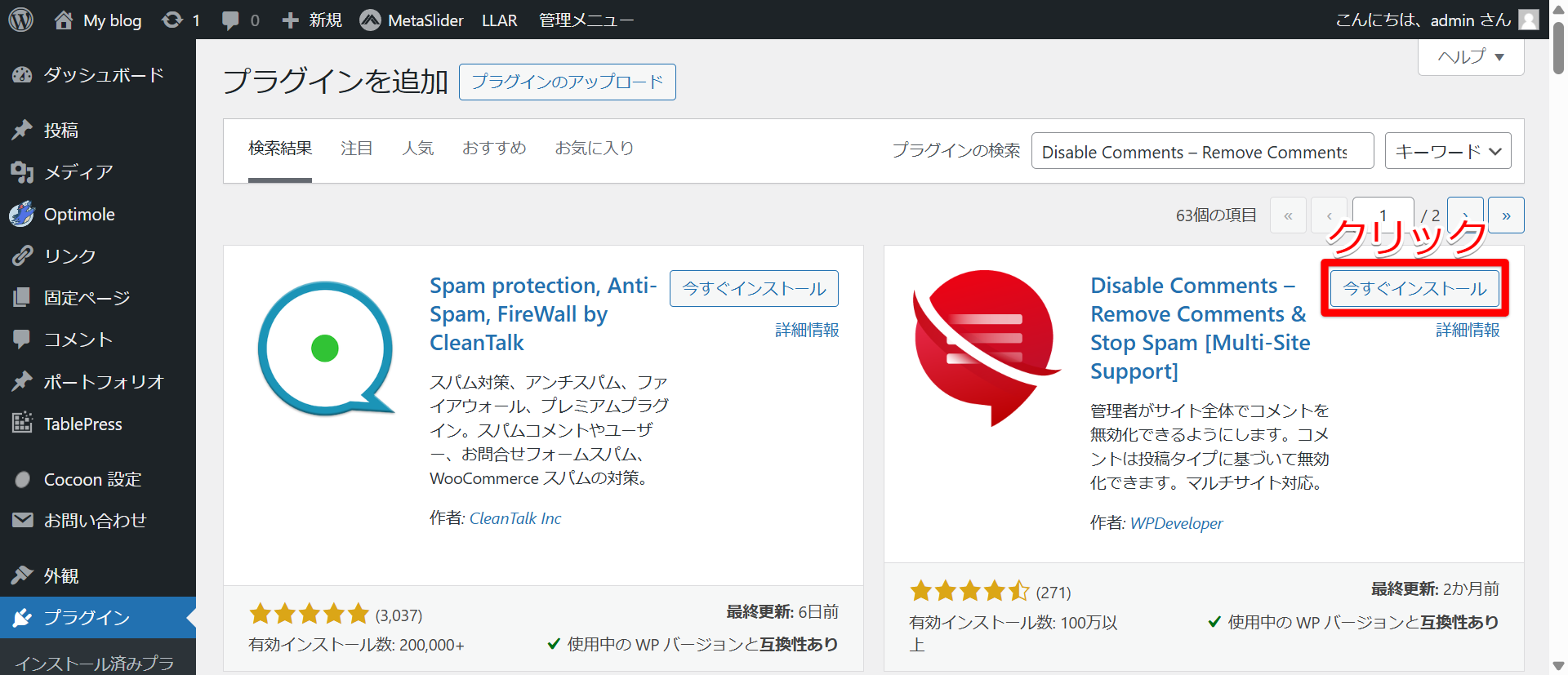Image resolution: width=1568 pixels, height=675 pixels.
Task: Open the CleanTalk Inc author link
Action: (515, 518)
